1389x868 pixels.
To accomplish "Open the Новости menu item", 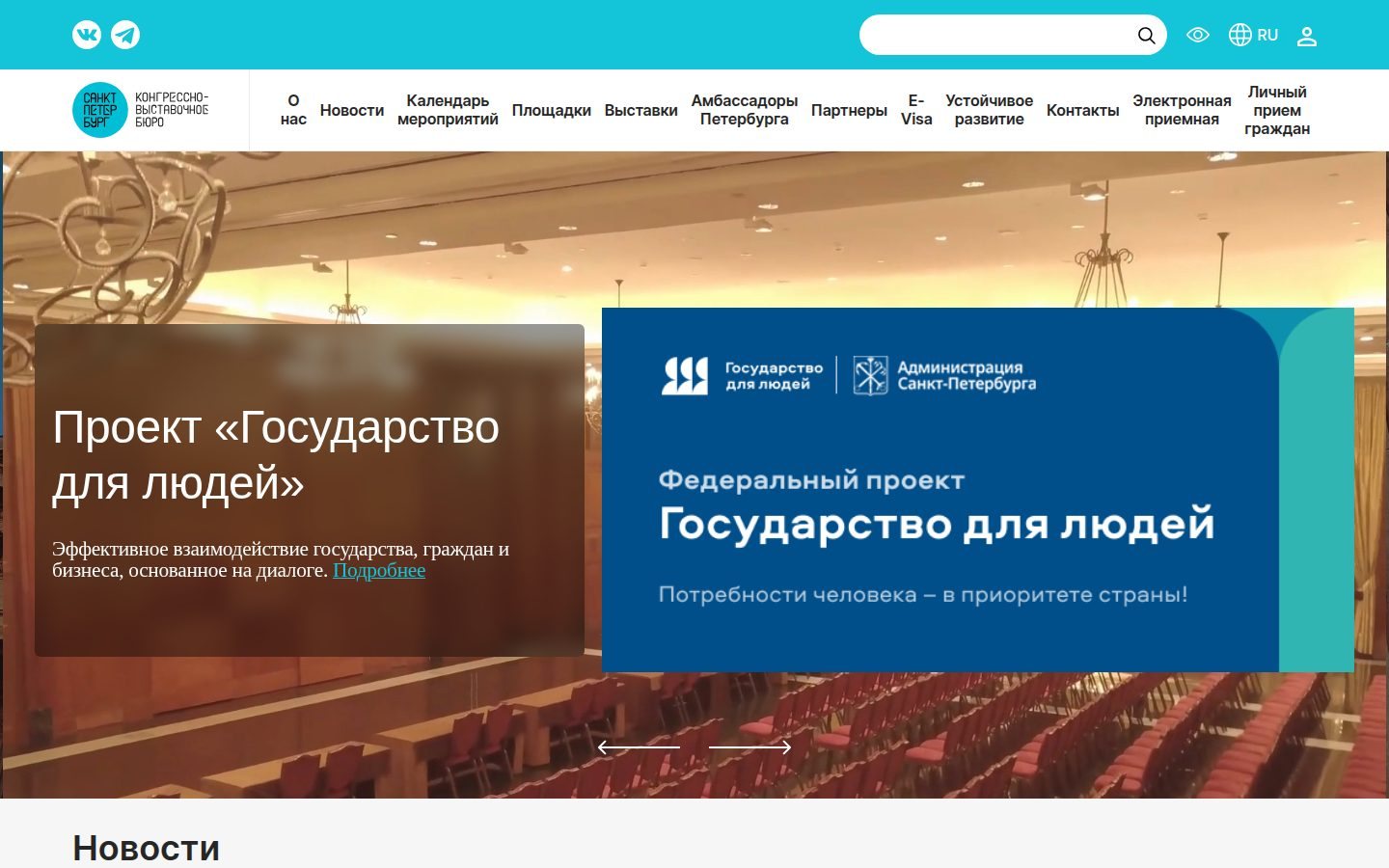I will click(352, 110).
